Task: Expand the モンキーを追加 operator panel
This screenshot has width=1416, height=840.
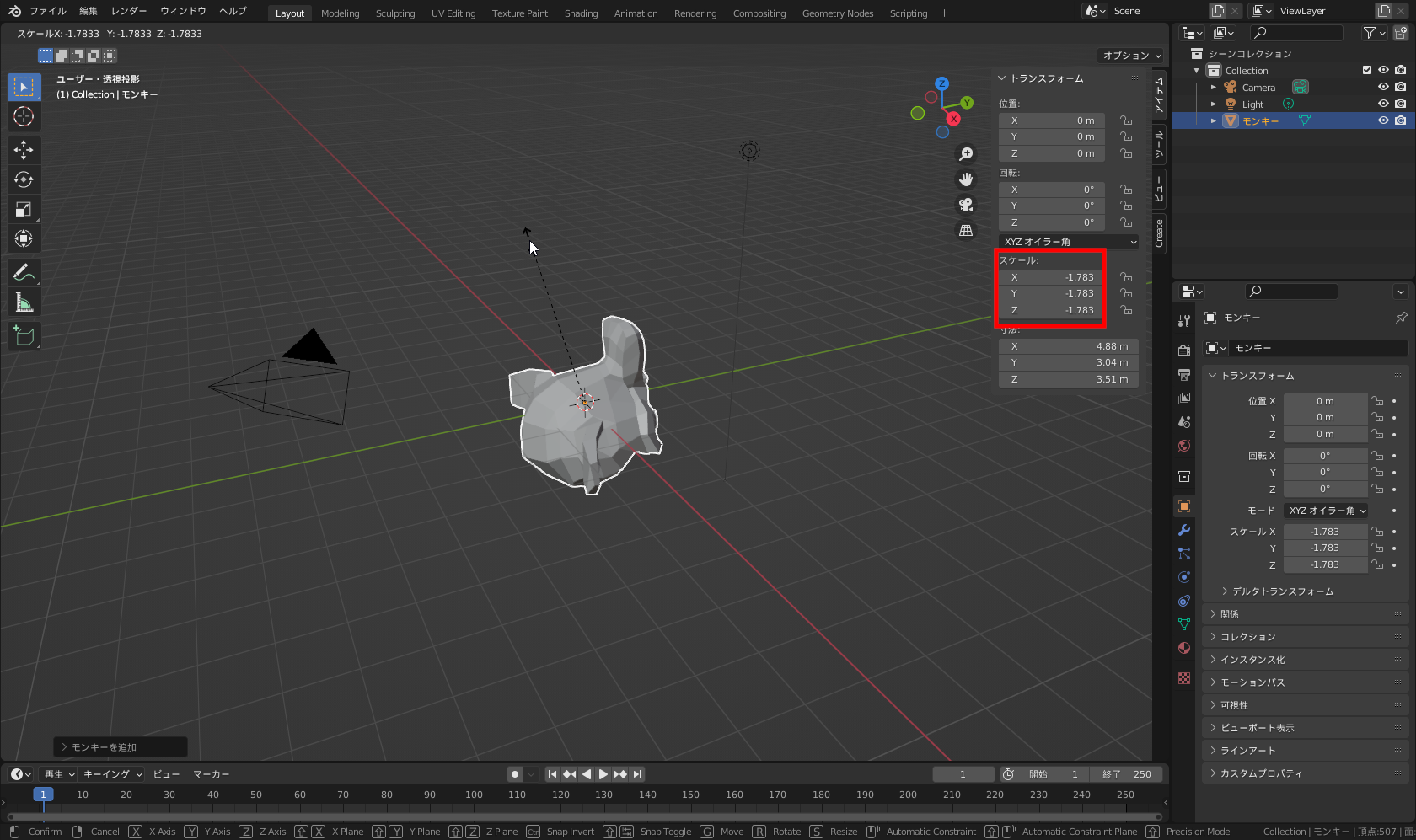Action: tap(120, 747)
